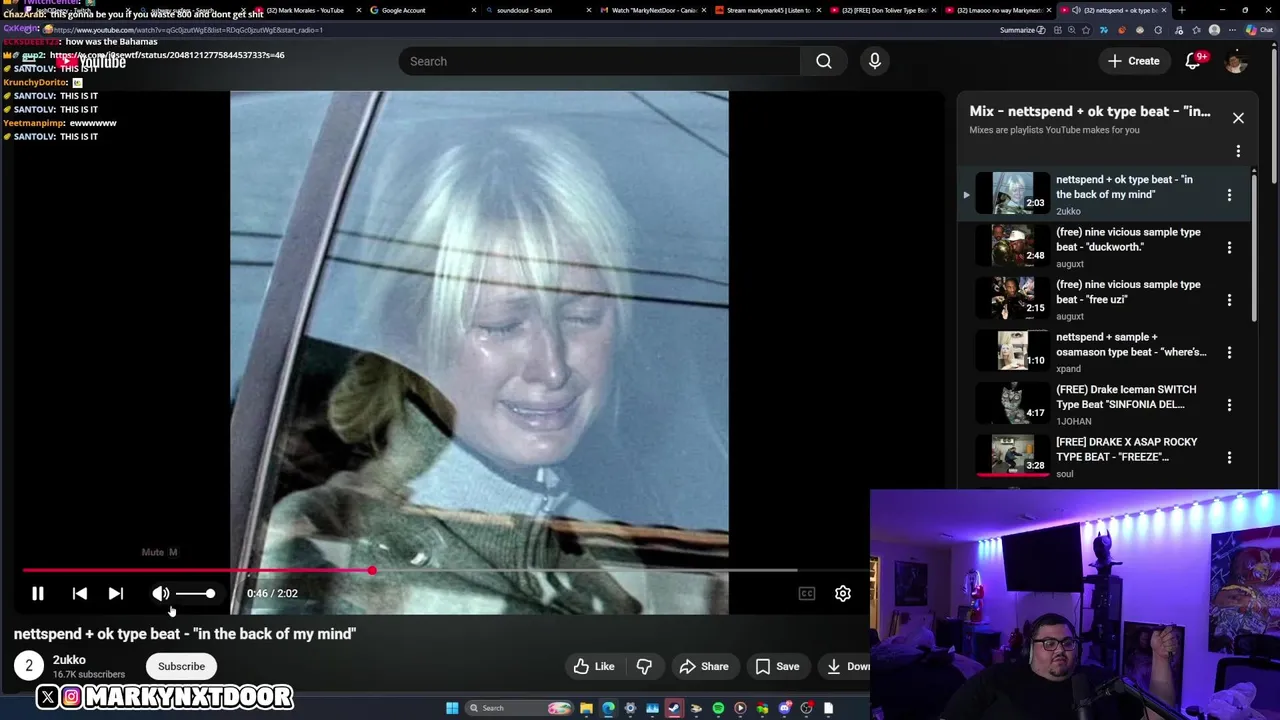Open the Windows Start menu
Image resolution: width=1280 pixels, height=720 pixels.
pyautogui.click(x=452, y=708)
